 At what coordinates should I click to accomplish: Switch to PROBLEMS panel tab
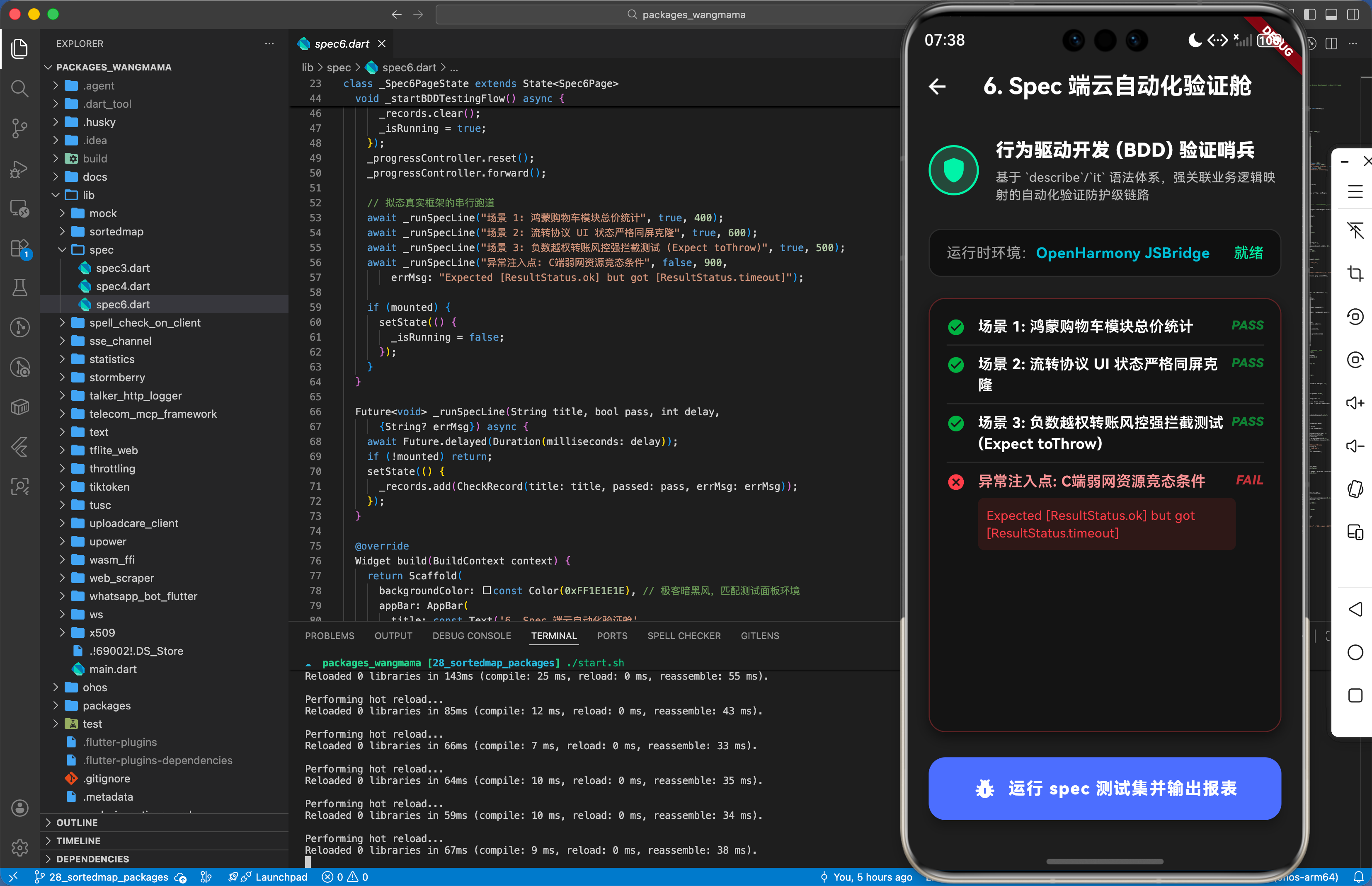[329, 635]
